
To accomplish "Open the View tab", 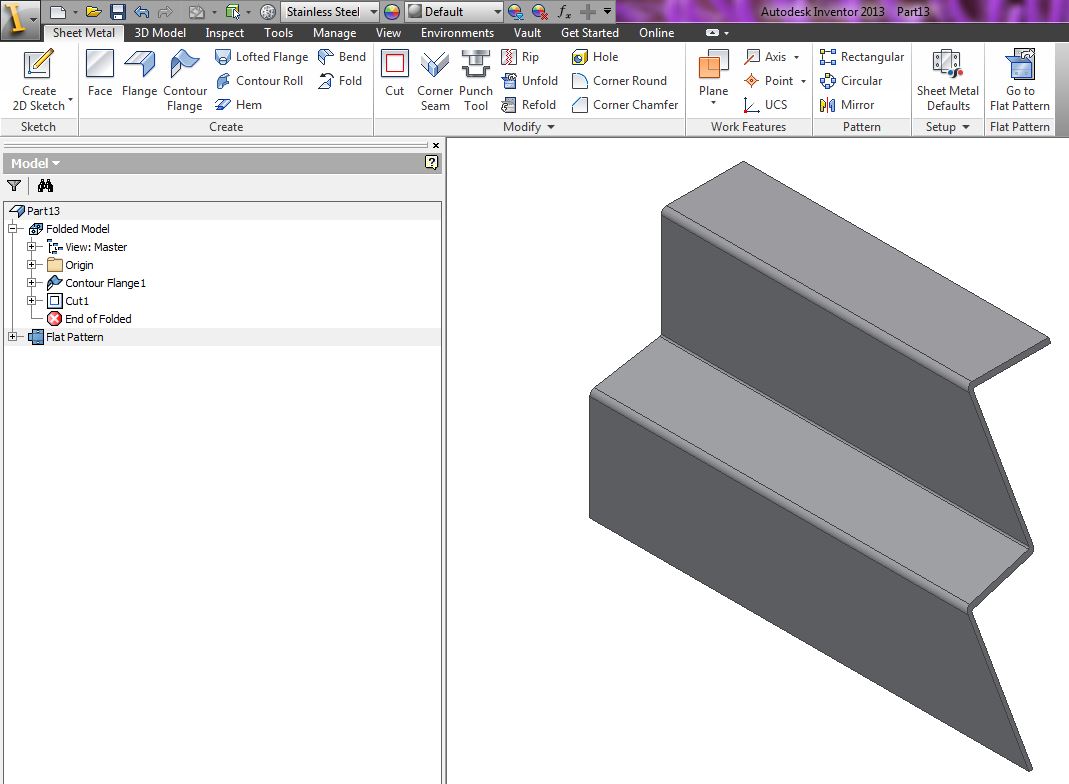I will pyautogui.click(x=388, y=33).
